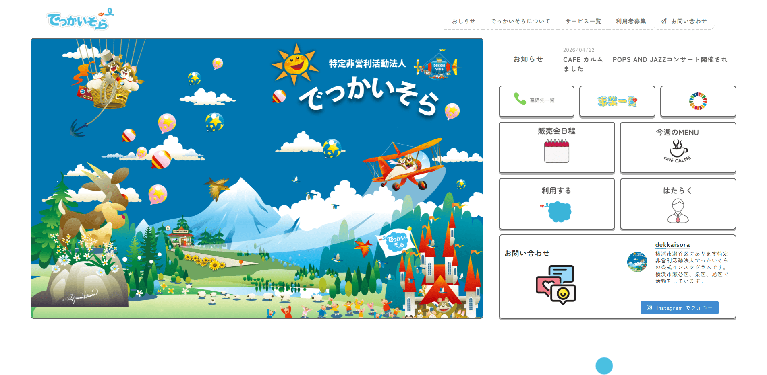The width and height of the screenshot is (767, 375).
Task: Open the 販売会日程 heading
Action: [557, 131]
